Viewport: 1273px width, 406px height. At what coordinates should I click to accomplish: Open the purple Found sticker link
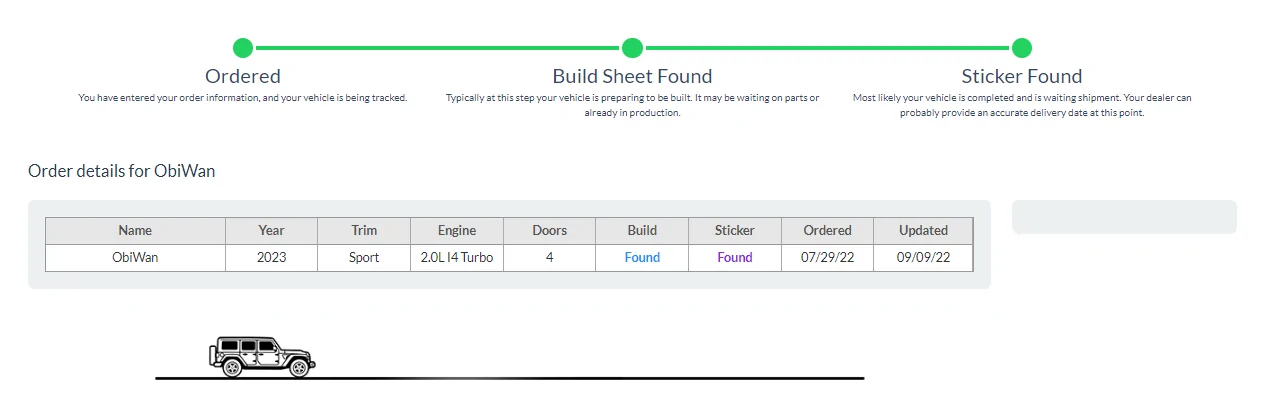pyautogui.click(x=734, y=257)
